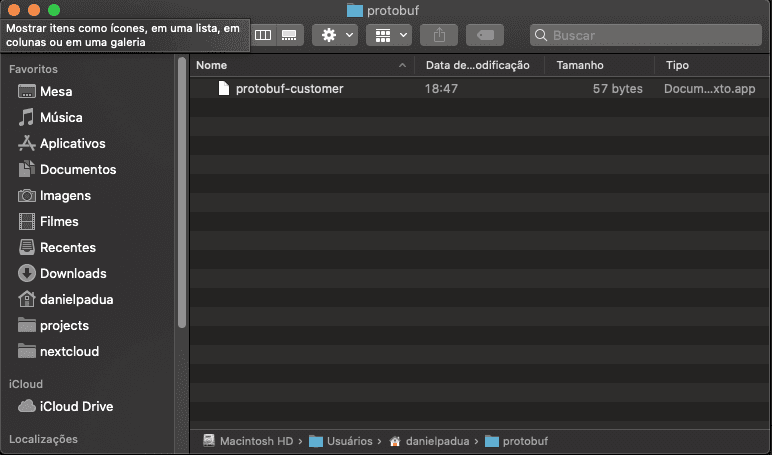
Task: Switch to column view mode
Action: [x=263, y=35]
